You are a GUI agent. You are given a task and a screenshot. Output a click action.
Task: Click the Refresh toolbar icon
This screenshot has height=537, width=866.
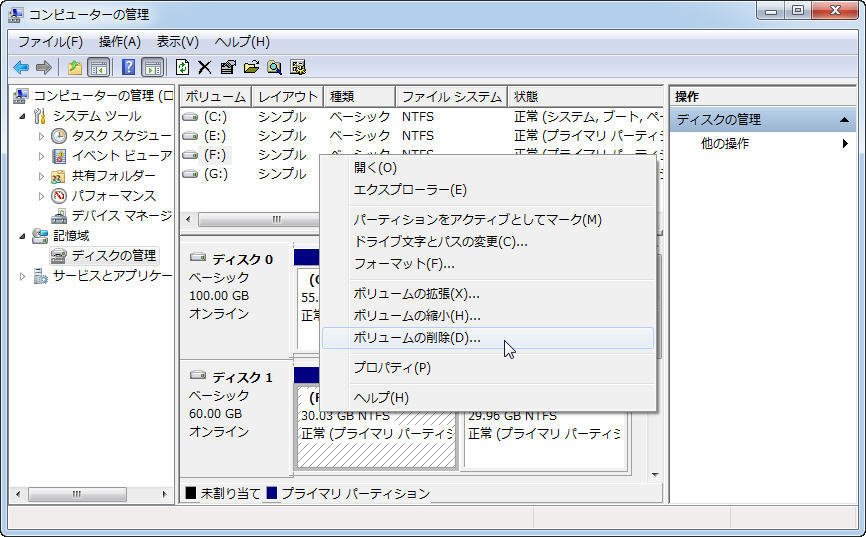182,68
